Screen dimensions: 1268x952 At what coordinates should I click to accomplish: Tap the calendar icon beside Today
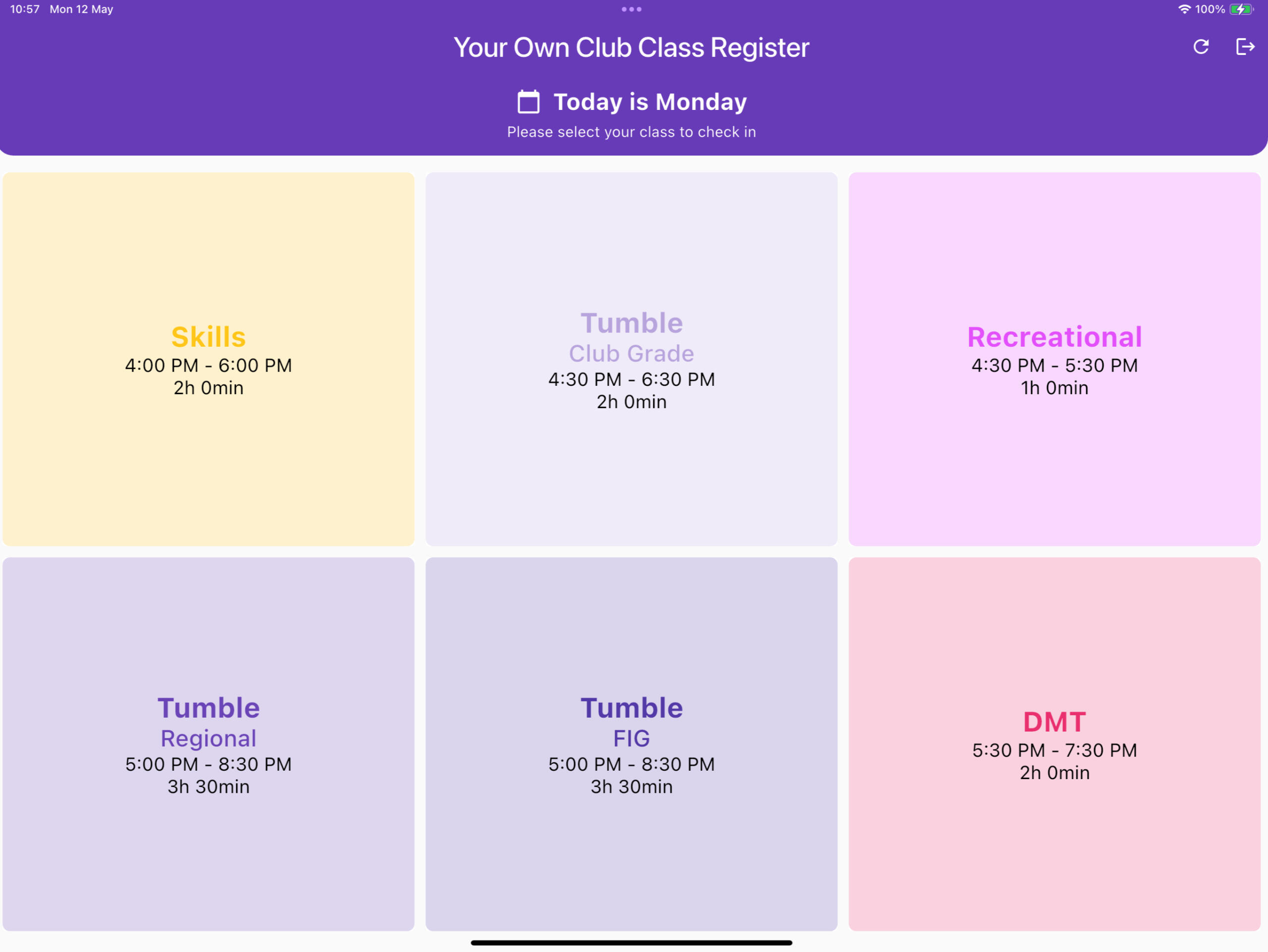tap(528, 102)
